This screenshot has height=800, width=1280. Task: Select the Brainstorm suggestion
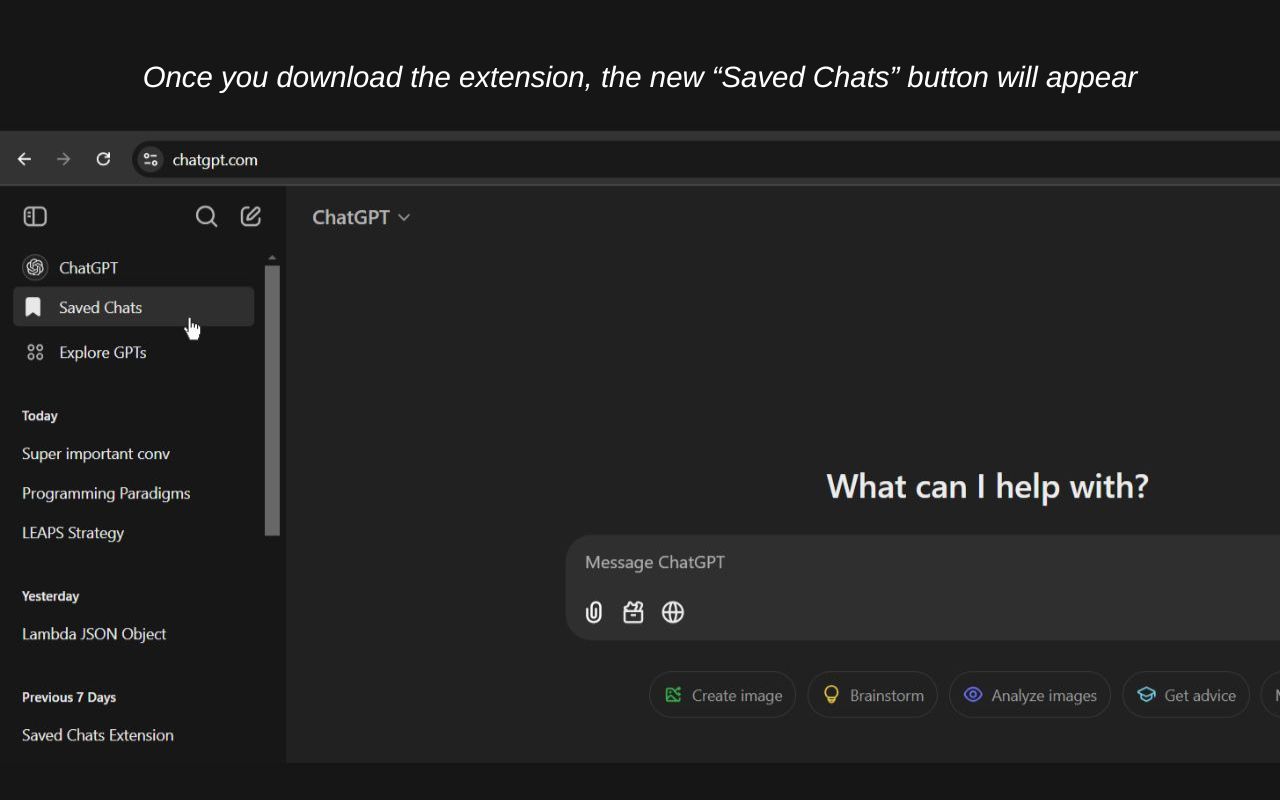pyautogui.click(x=872, y=694)
